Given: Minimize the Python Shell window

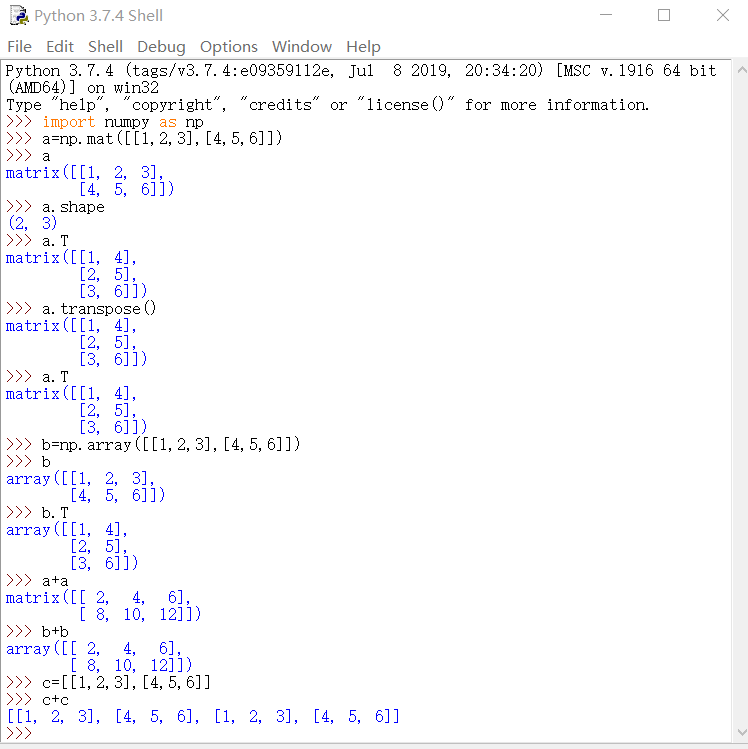Looking at the screenshot, I should point(606,15).
